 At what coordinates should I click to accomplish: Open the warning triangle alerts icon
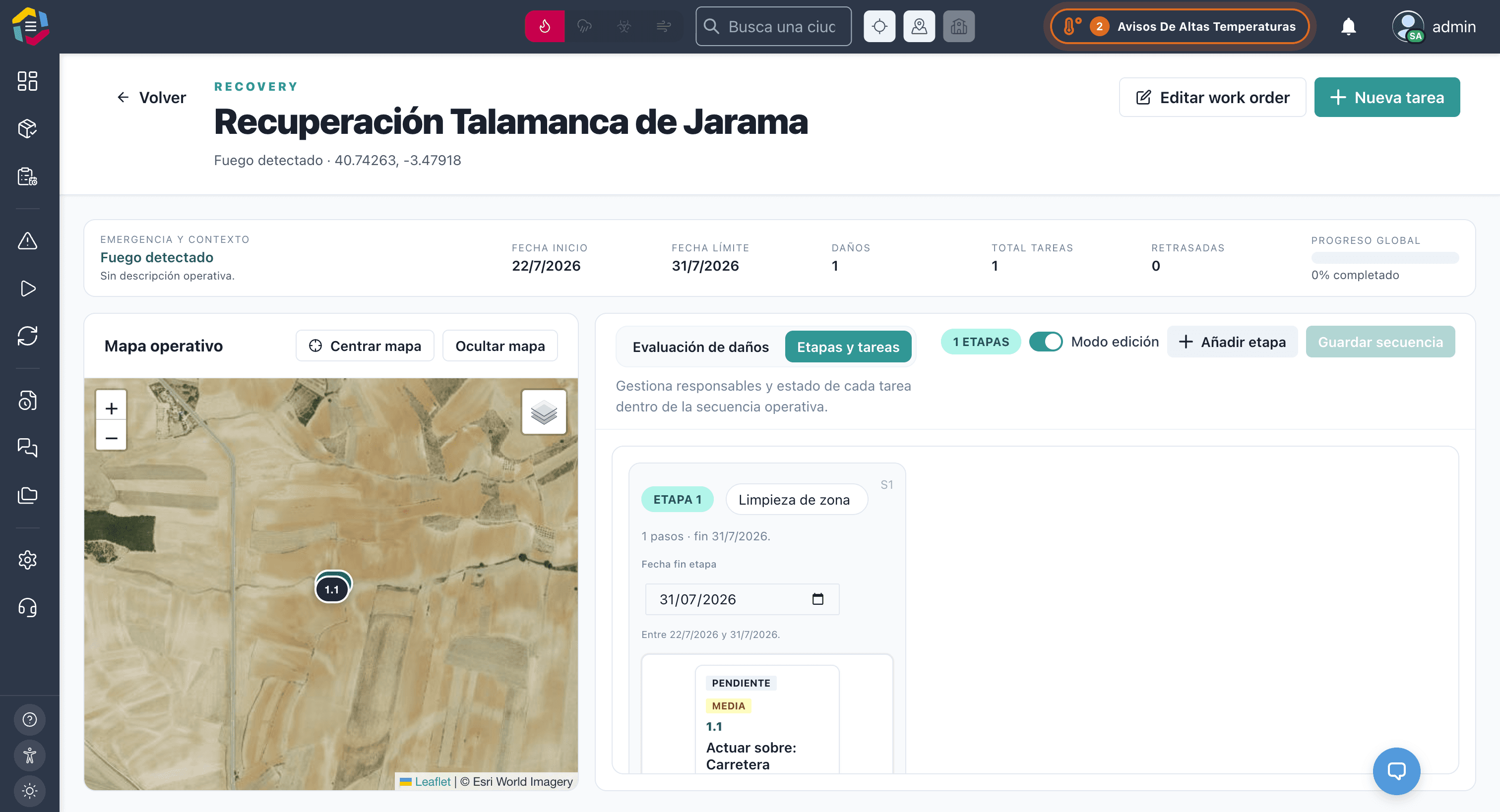(27, 241)
